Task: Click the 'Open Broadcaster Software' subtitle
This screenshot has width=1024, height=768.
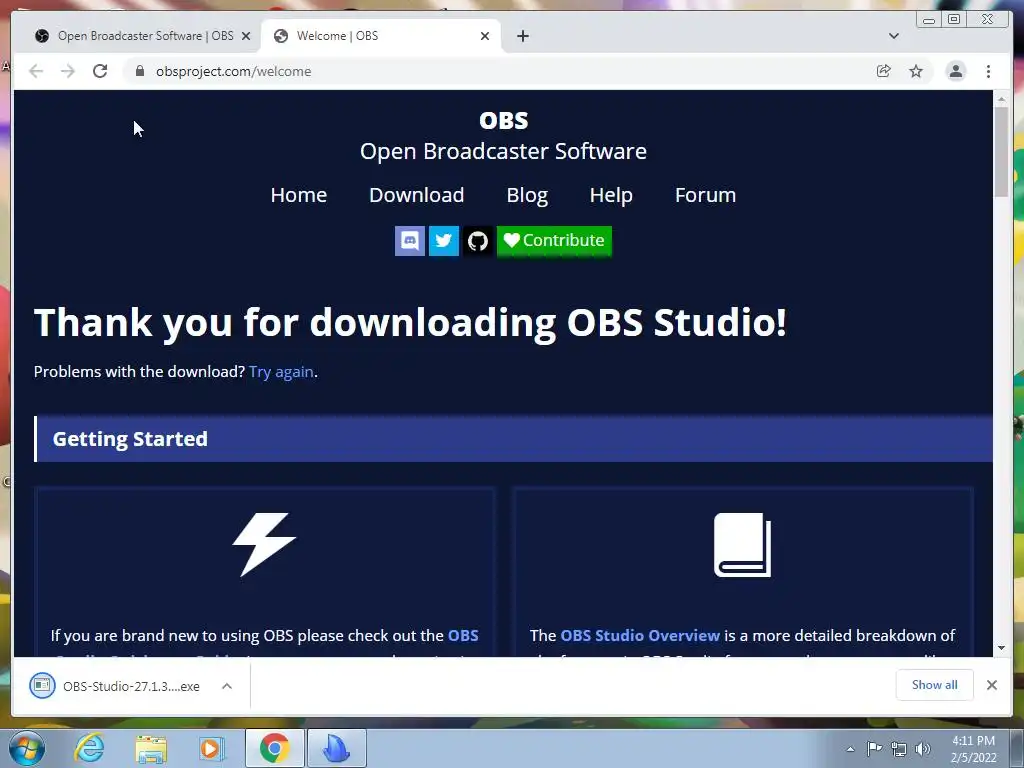Action: [504, 152]
